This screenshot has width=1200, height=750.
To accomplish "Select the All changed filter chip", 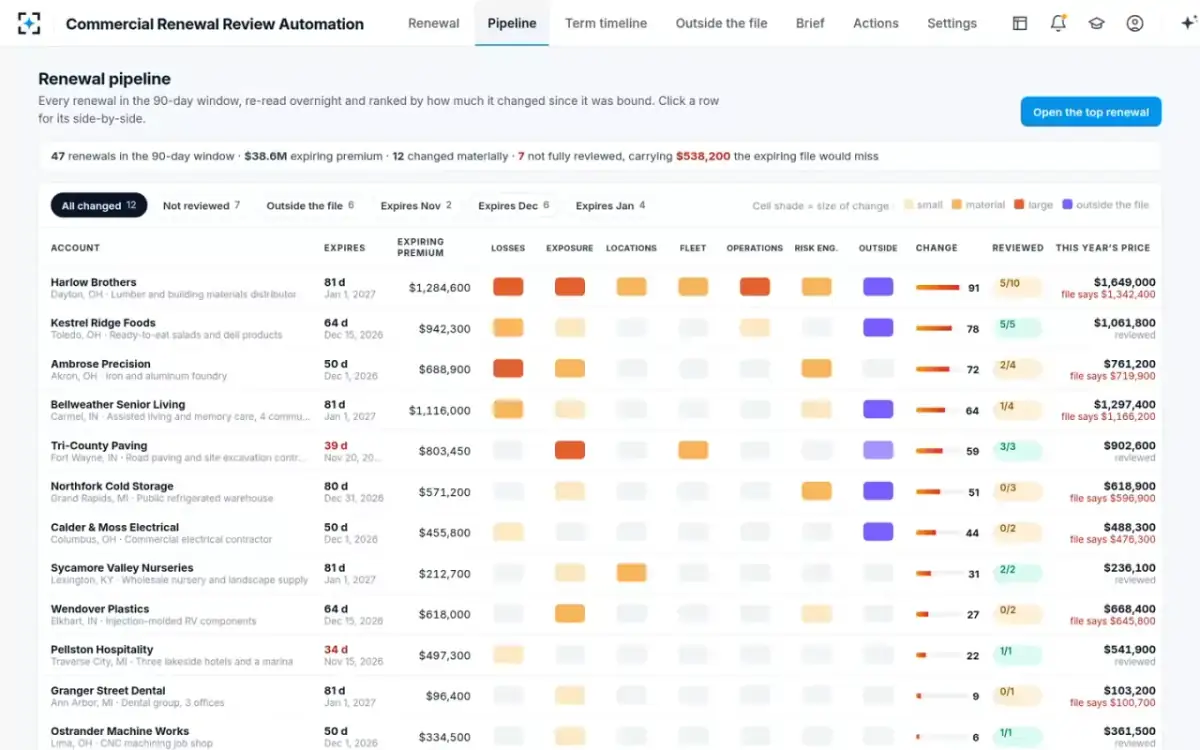I will (99, 206).
